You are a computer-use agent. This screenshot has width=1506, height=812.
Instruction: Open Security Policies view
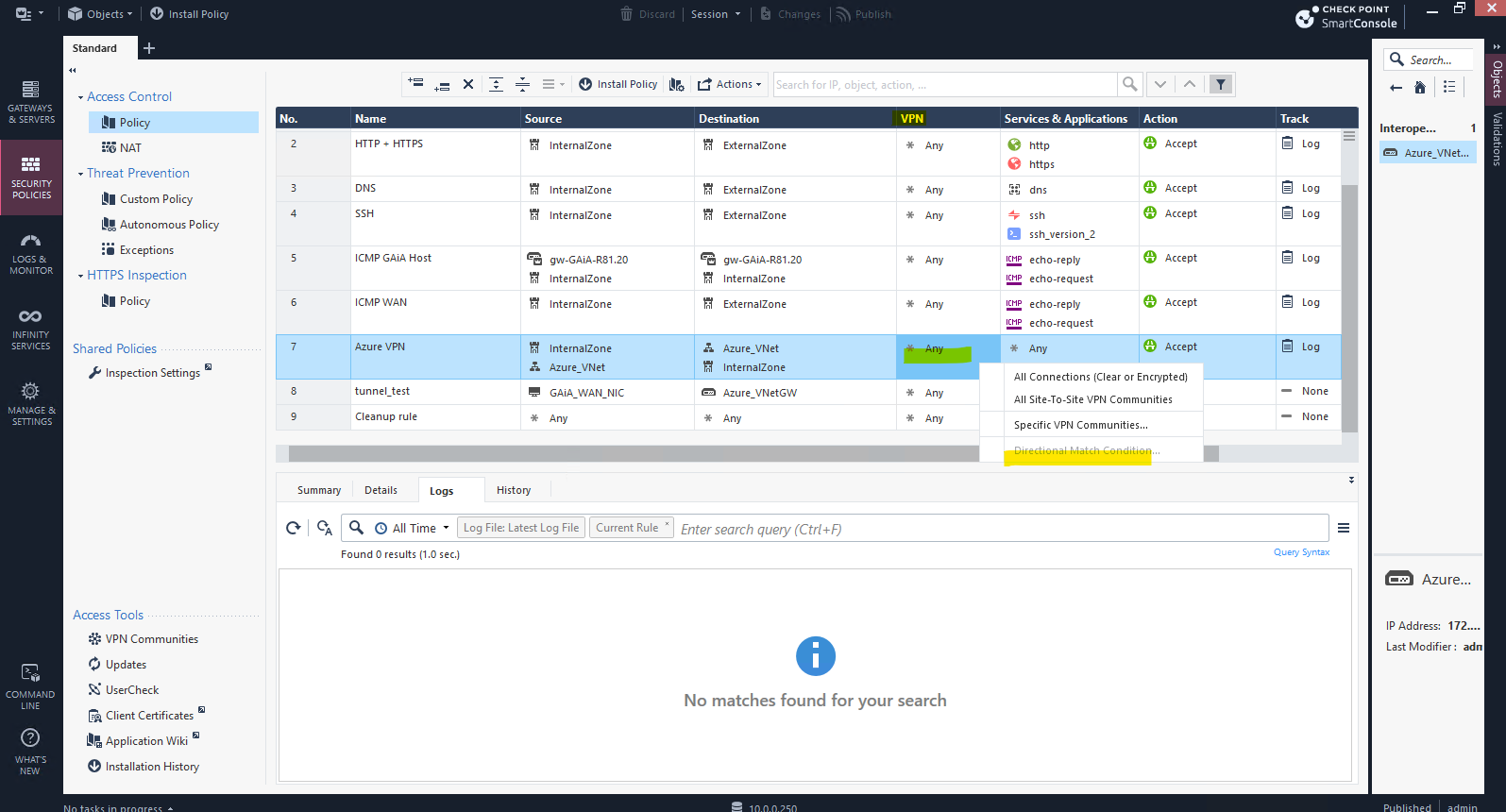coord(31,178)
